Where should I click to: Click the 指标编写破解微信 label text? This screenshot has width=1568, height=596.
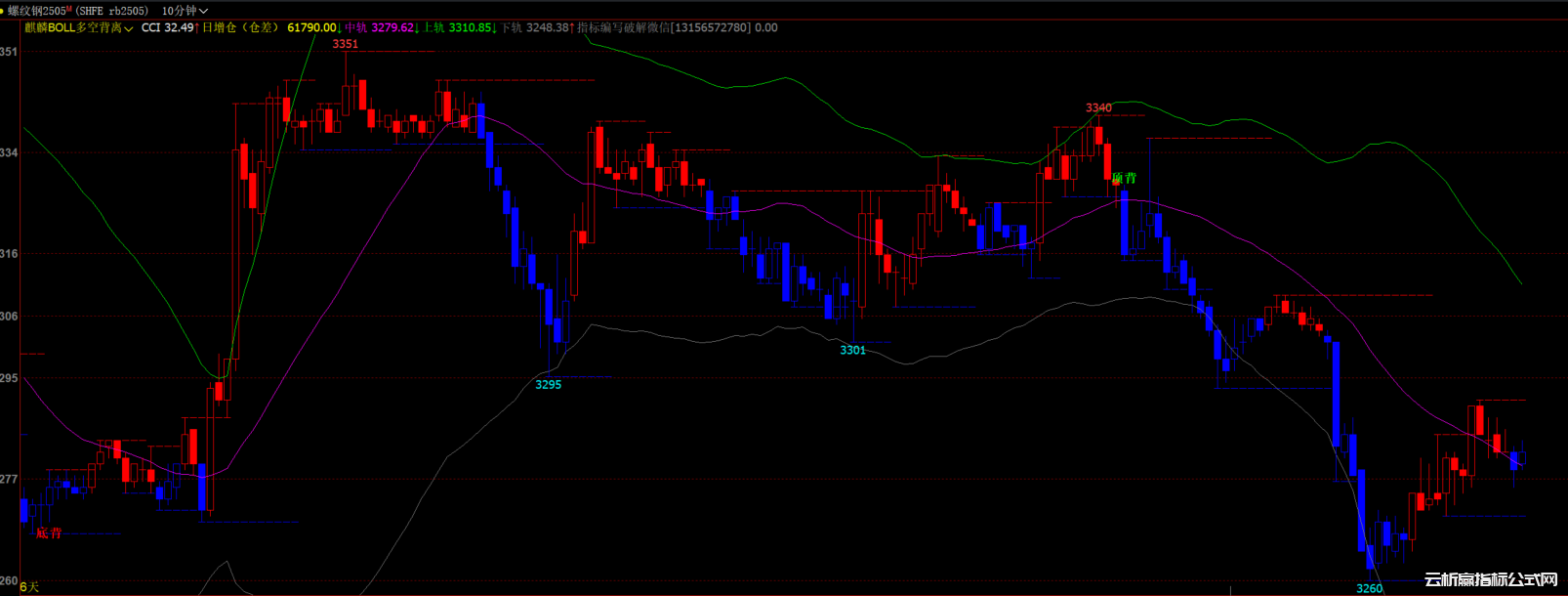624,27
